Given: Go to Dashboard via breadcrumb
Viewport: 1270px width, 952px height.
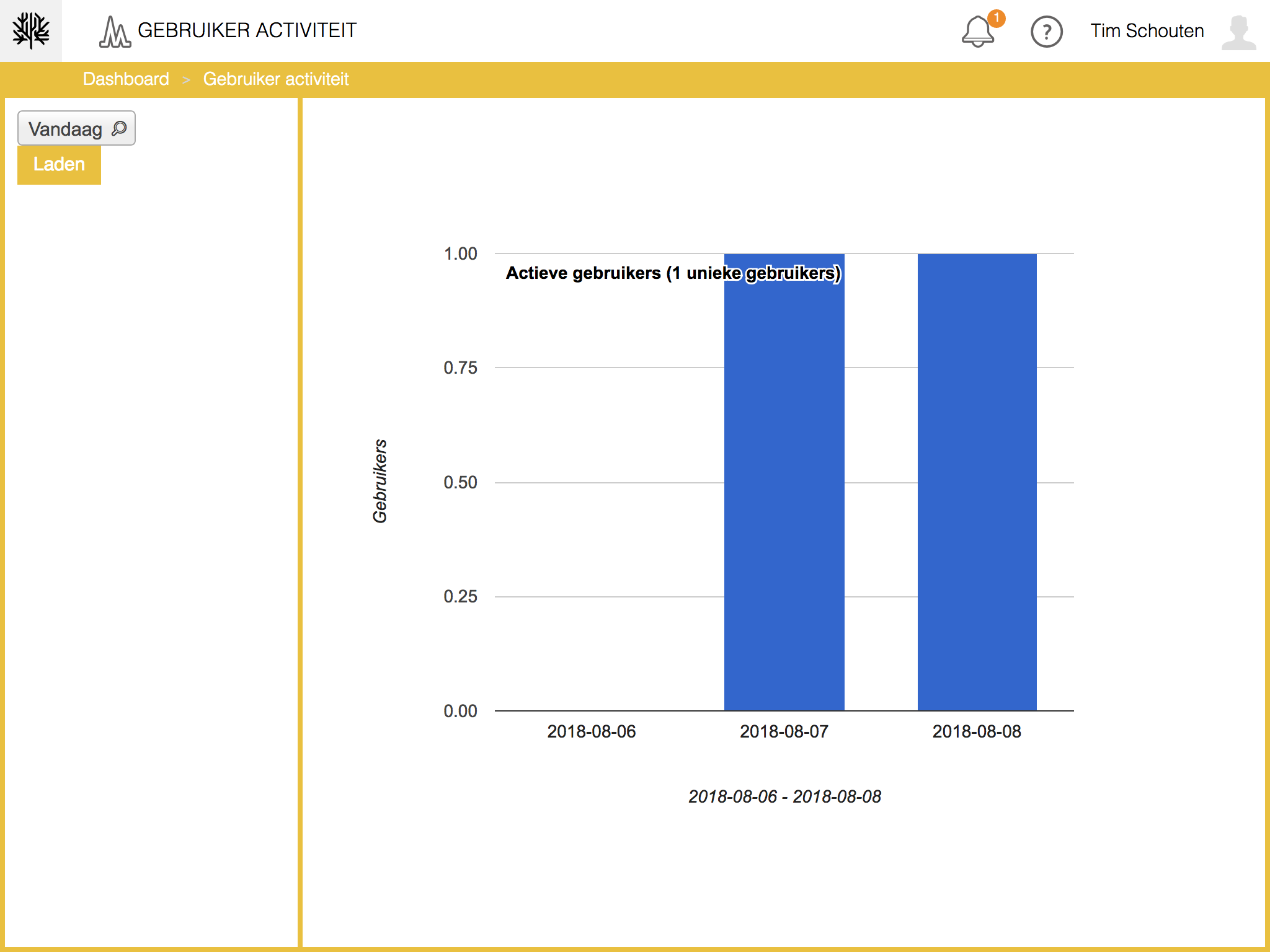Looking at the screenshot, I should coord(126,79).
